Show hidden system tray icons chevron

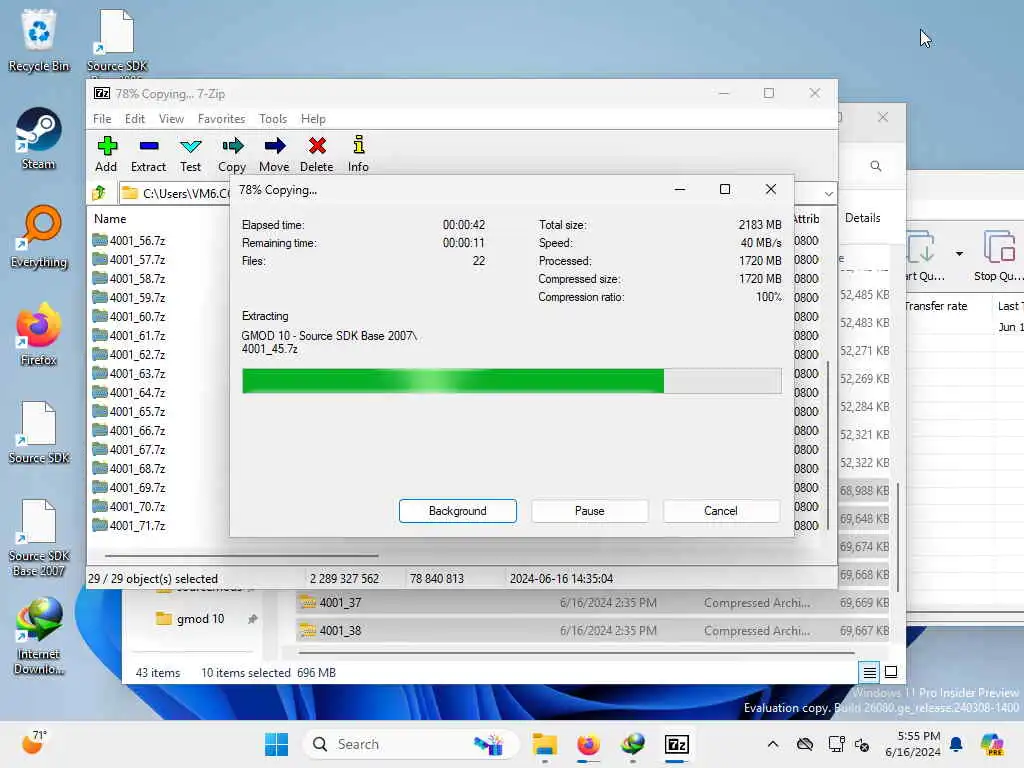(773, 744)
